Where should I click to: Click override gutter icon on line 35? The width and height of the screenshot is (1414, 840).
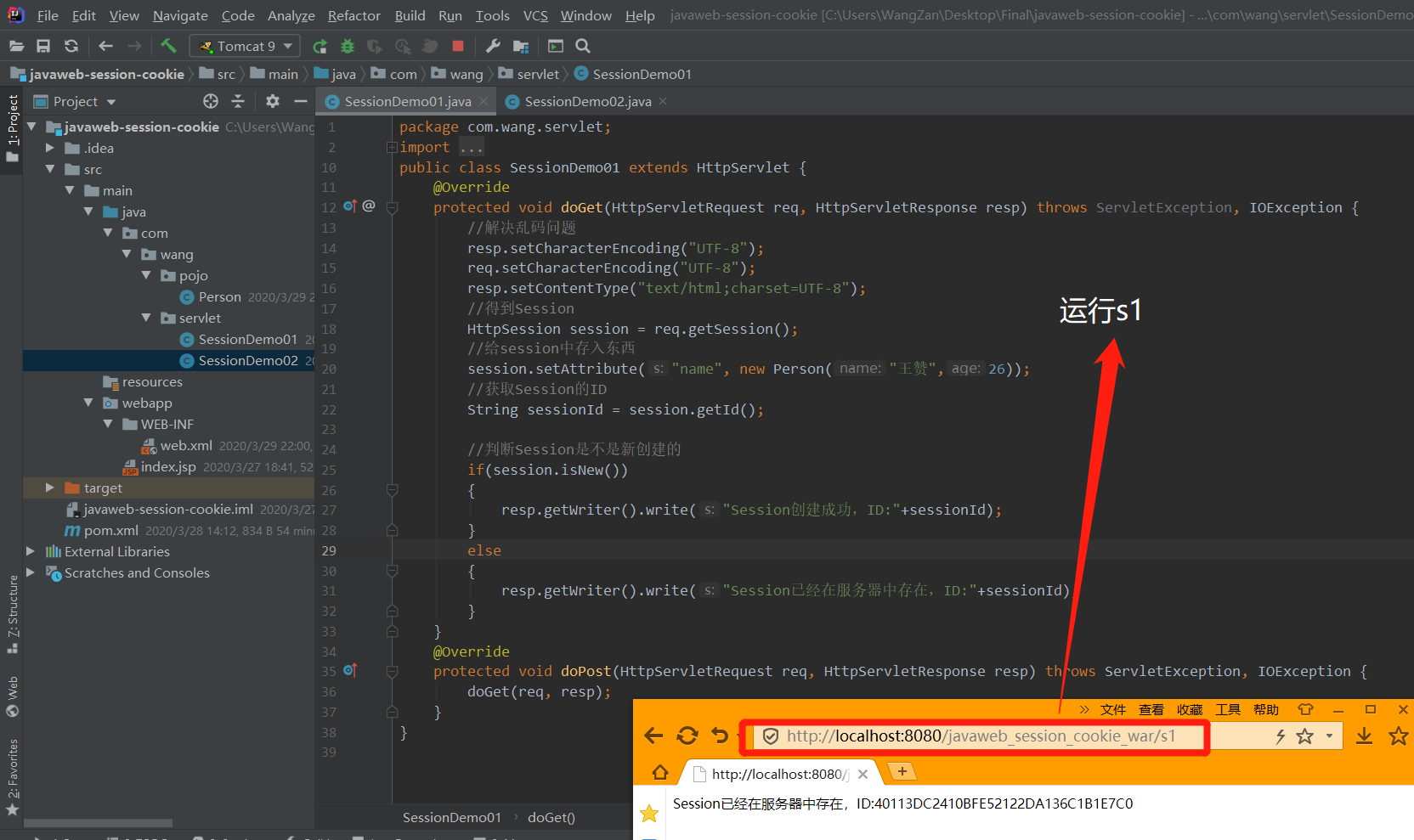350,671
